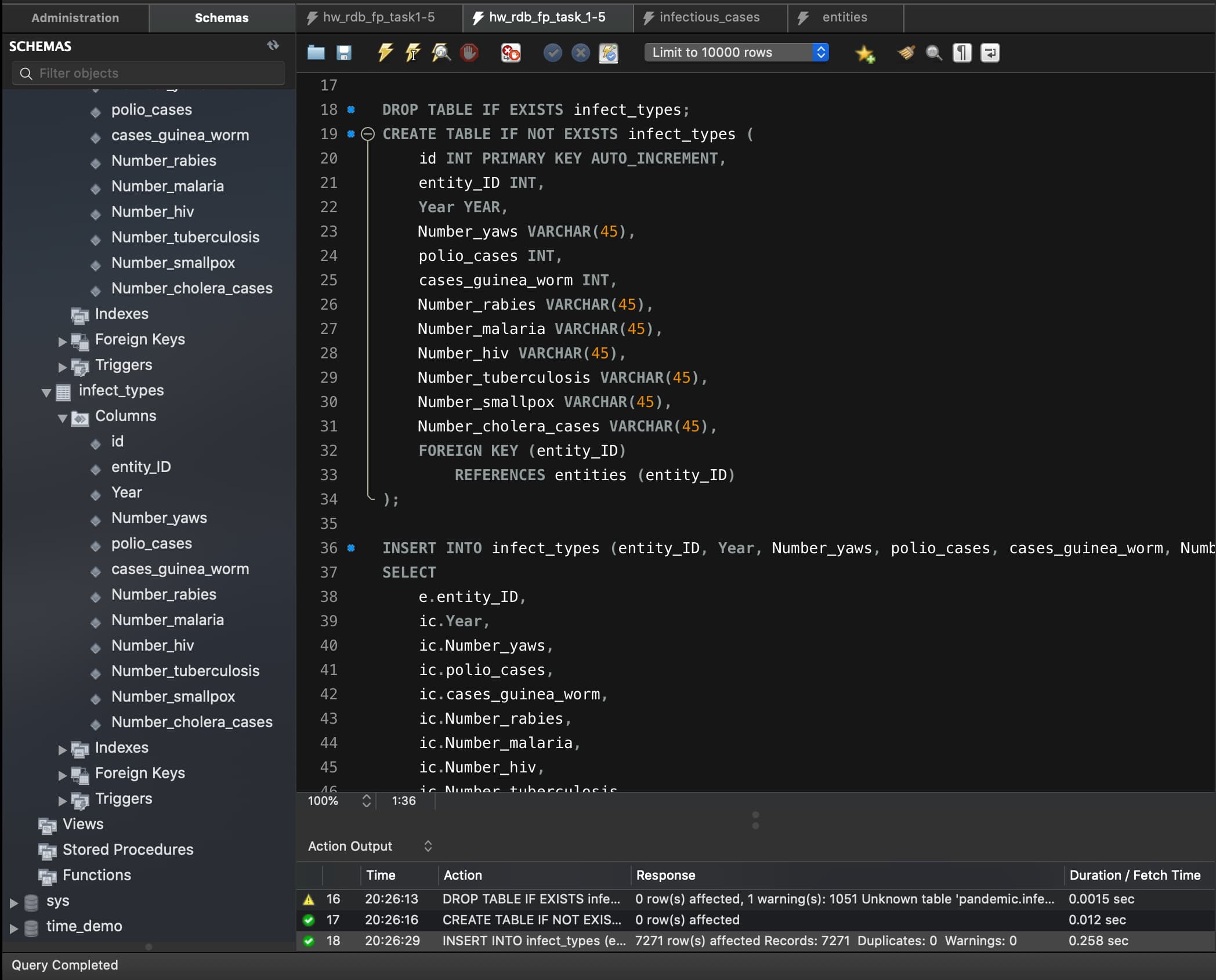Click execute statement under cursor icon
The width and height of the screenshot is (1216, 980).
(x=412, y=53)
